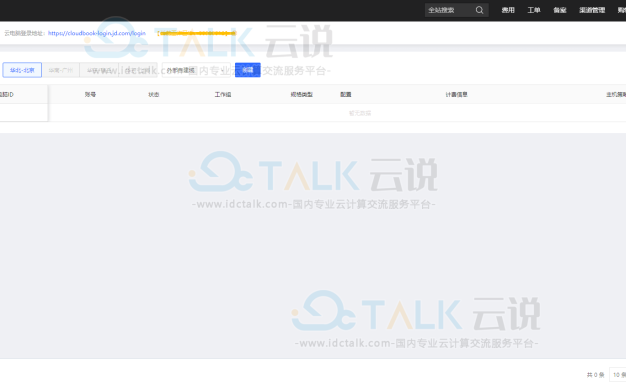Click the input box beside the blue button
This screenshot has width=626, height=386.
point(196,70)
